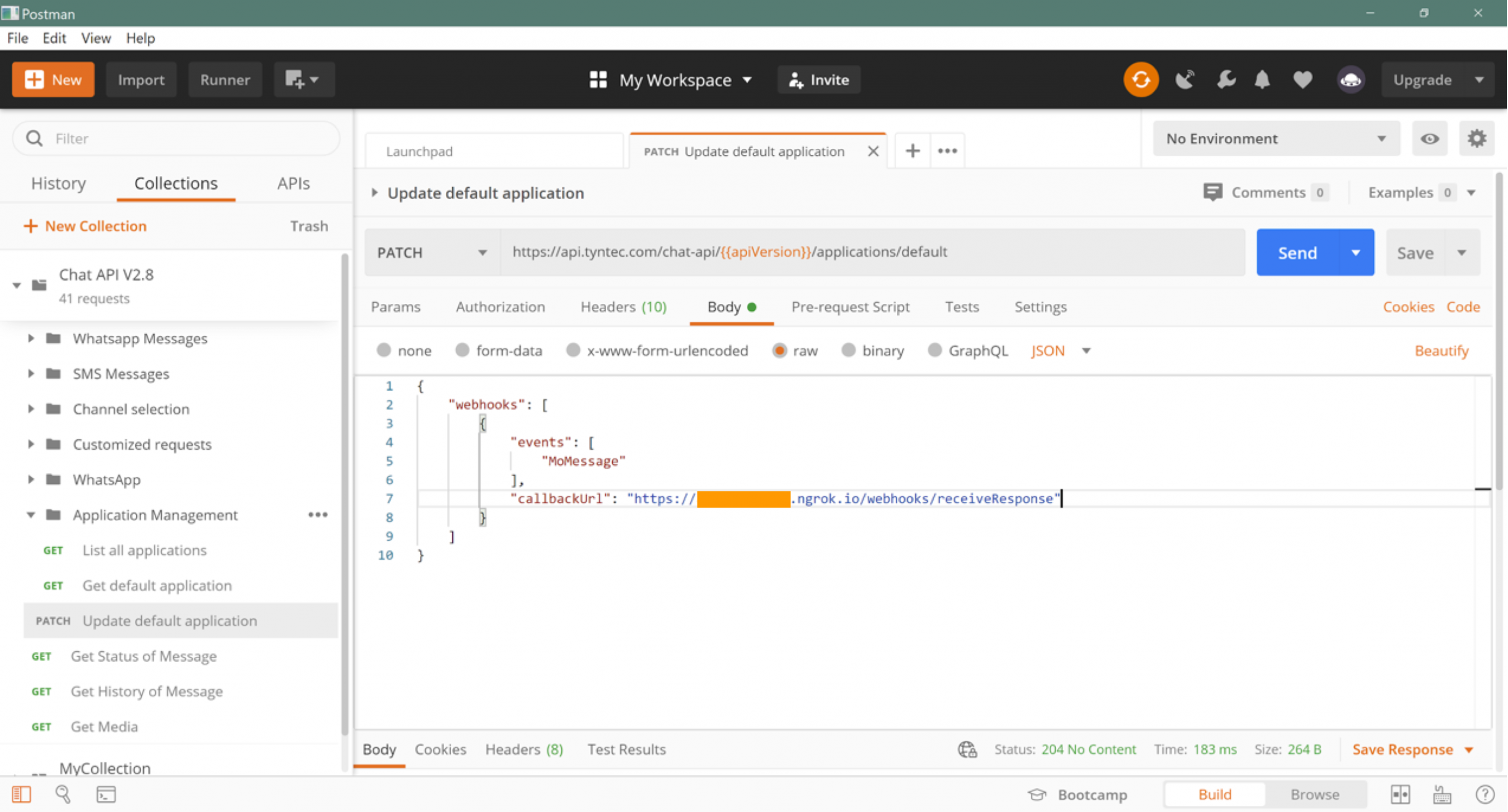Viewport: 1508px width, 812px height.
Task: Open Application Management folder options ellipsis
Action: pos(318,515)
